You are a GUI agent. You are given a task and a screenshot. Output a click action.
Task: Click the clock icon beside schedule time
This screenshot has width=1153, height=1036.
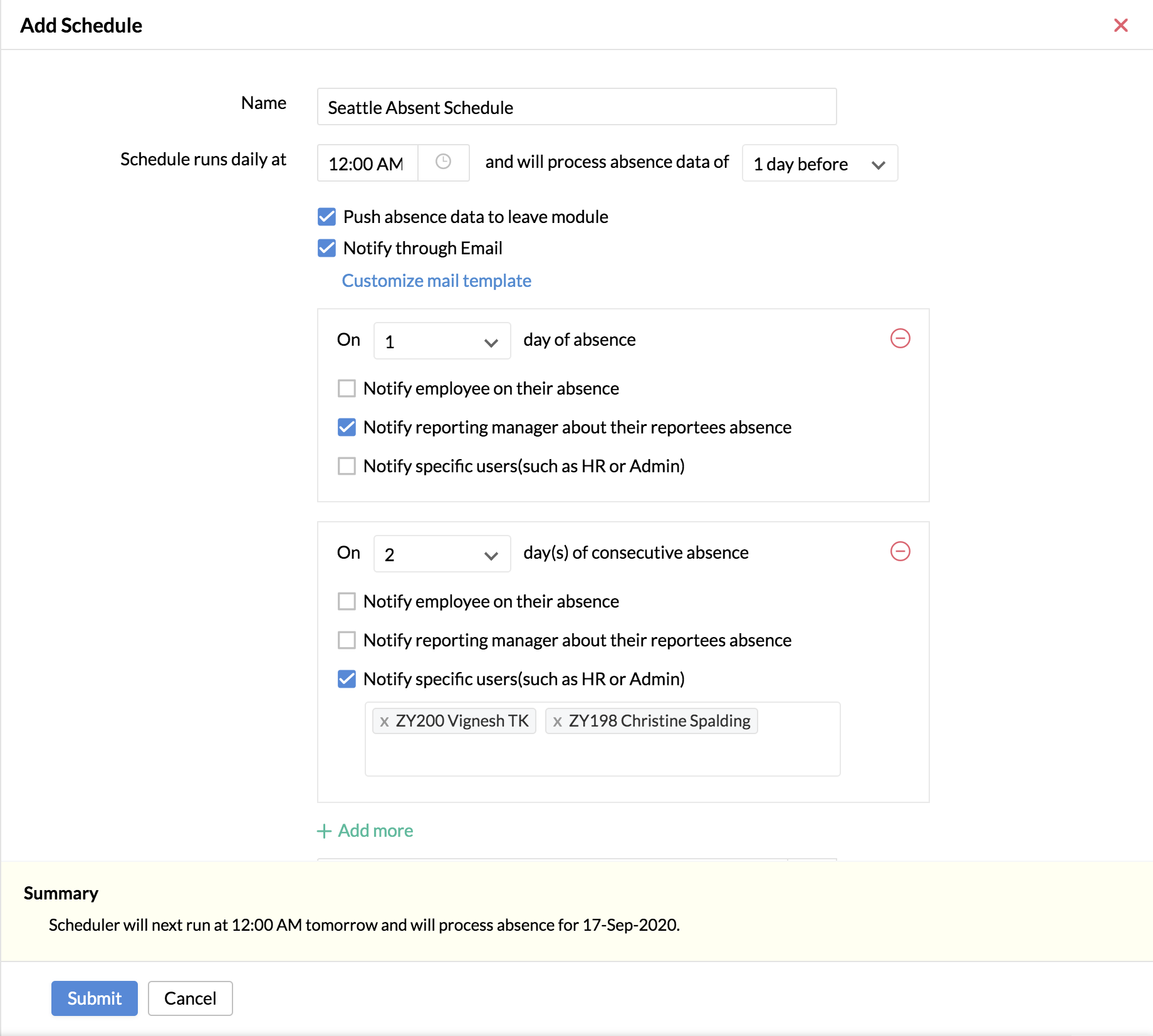tap(443, 162)
